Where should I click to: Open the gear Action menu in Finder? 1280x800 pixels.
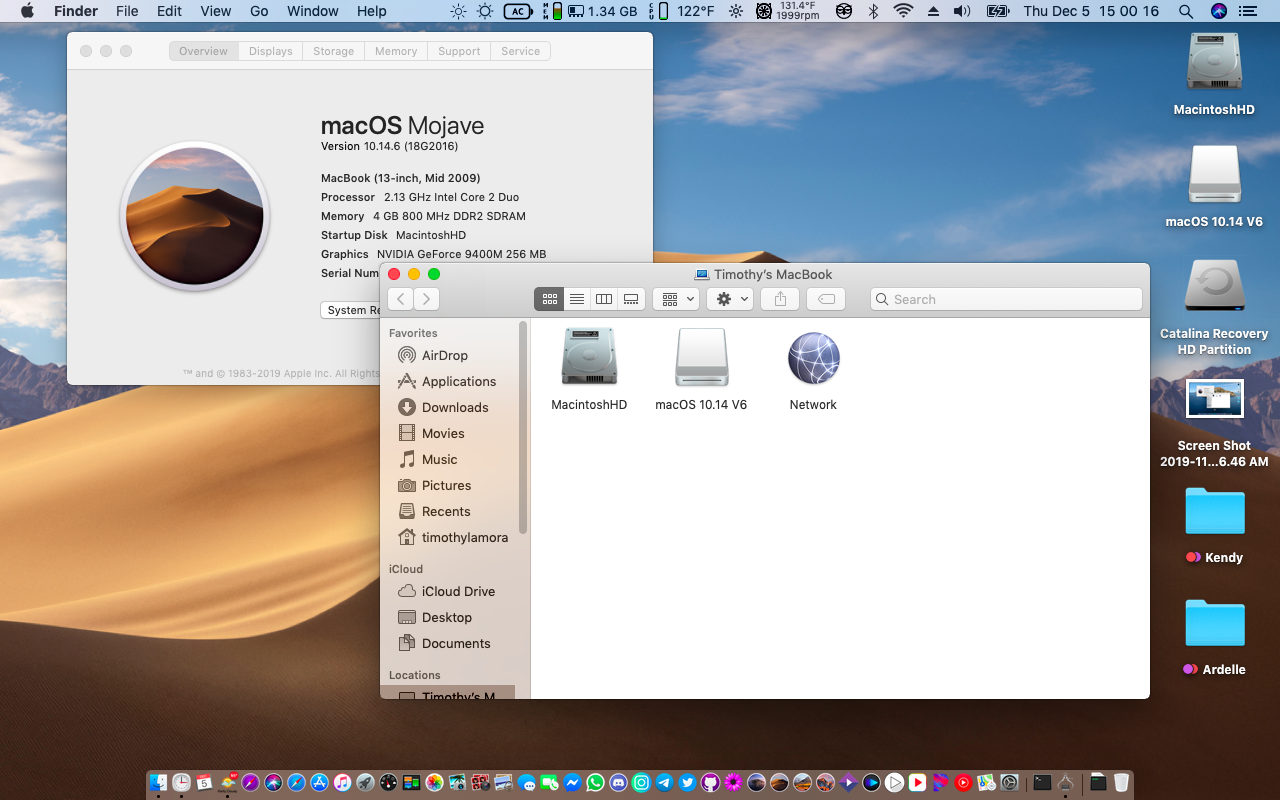[730, 299]
